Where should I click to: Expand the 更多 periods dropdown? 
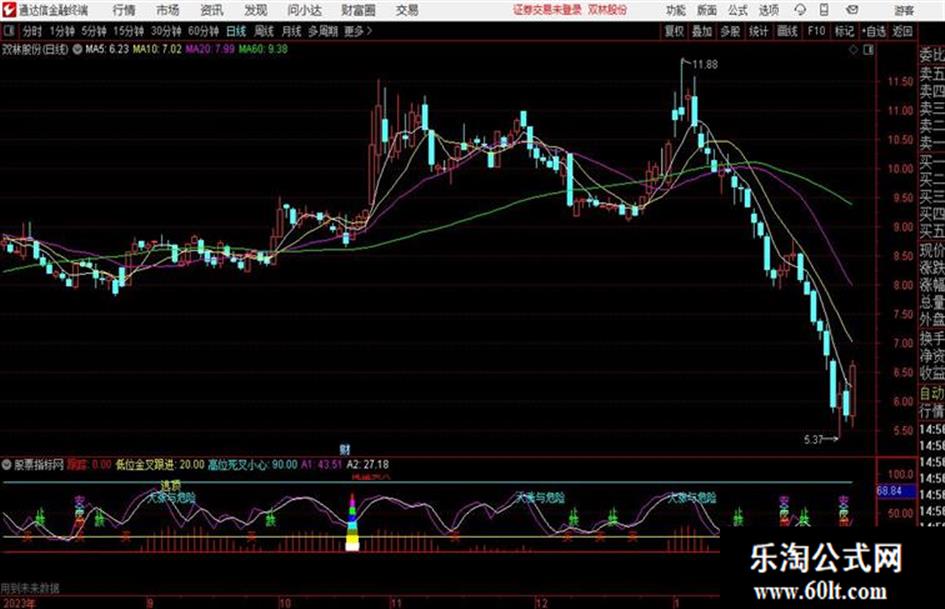pos(359,31)
